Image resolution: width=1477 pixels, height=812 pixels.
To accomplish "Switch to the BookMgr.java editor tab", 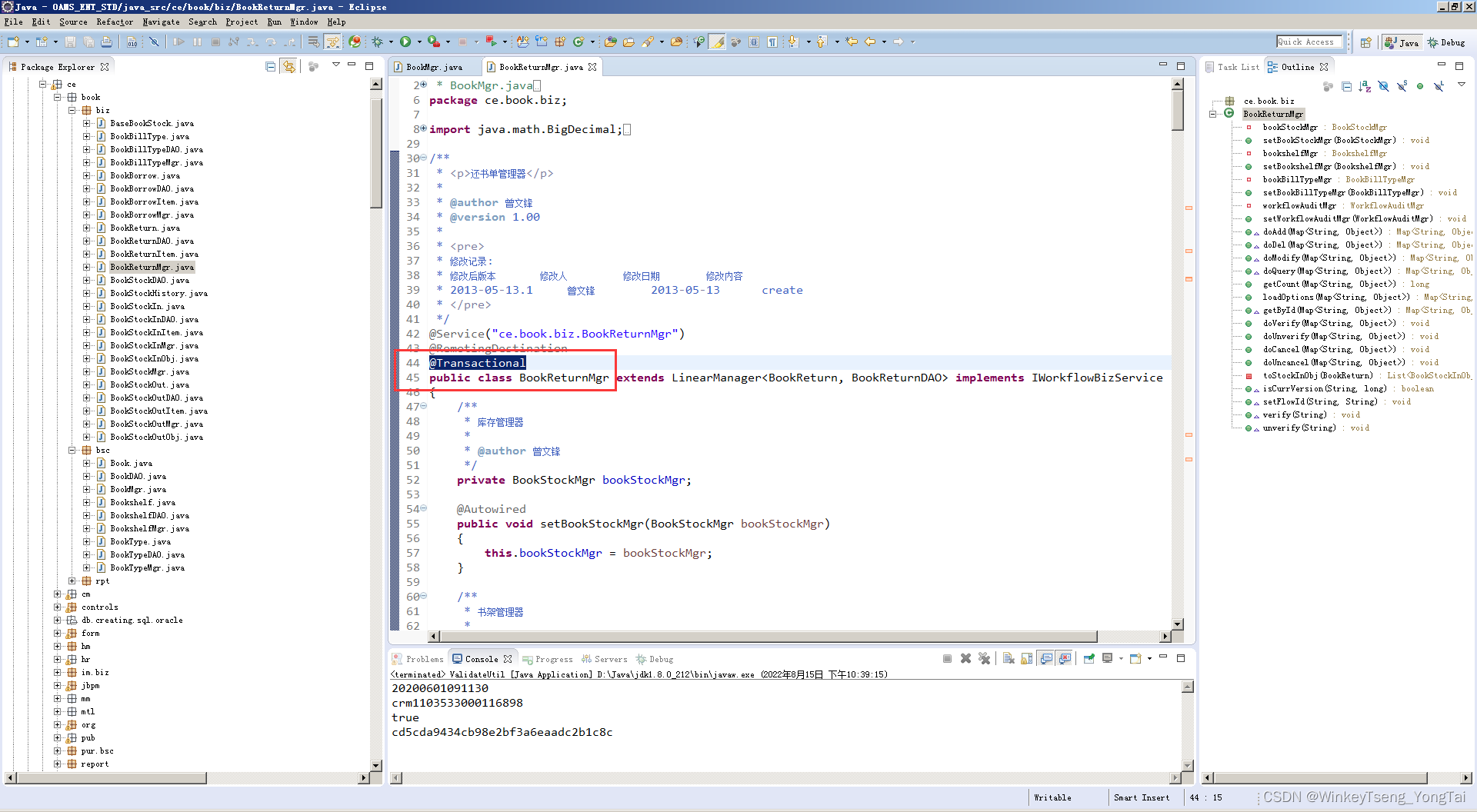I will pyautogui.click(x=433, y=67).
